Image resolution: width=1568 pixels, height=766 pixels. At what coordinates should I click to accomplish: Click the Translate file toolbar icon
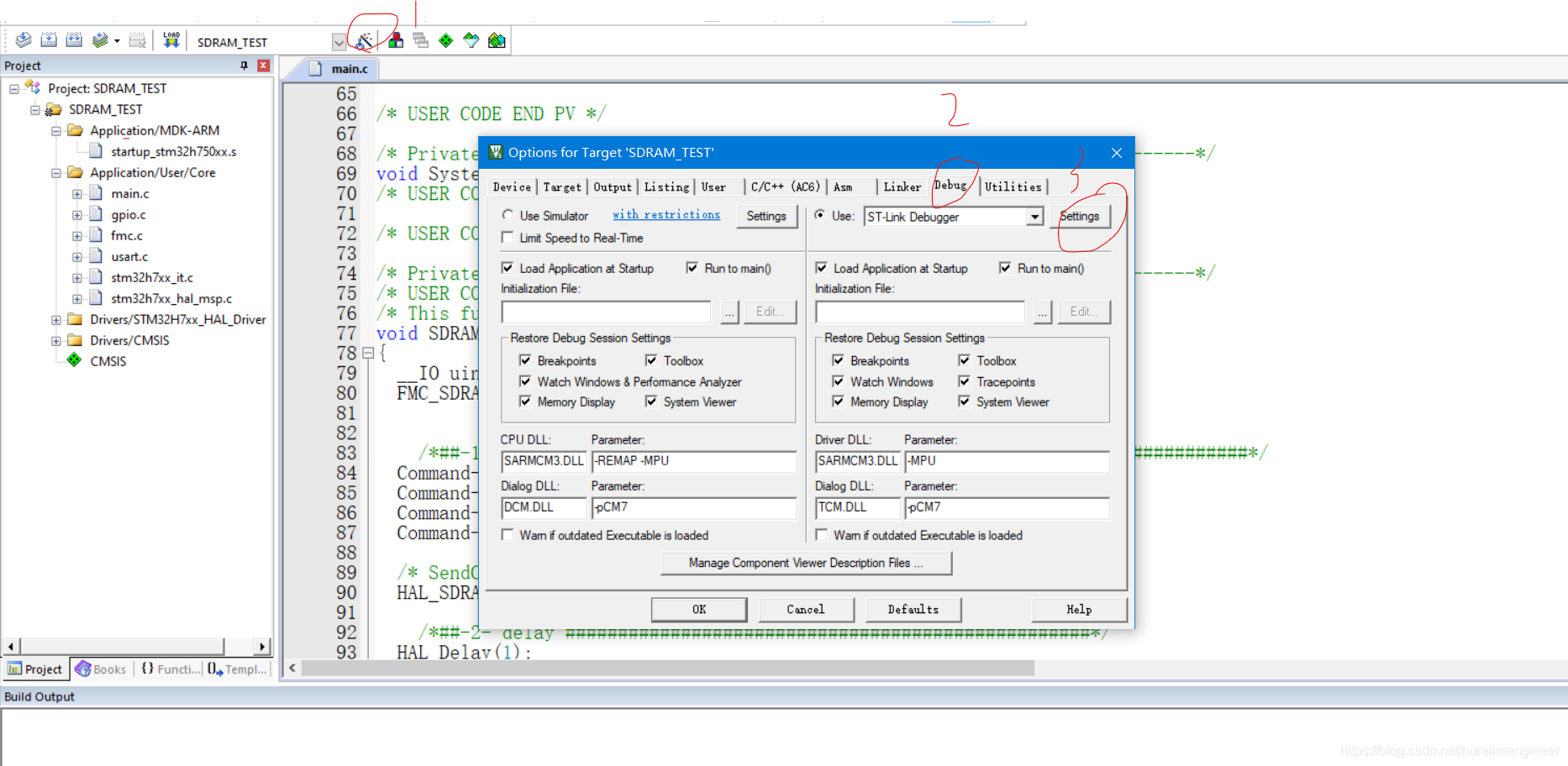(x=24, y=40)
